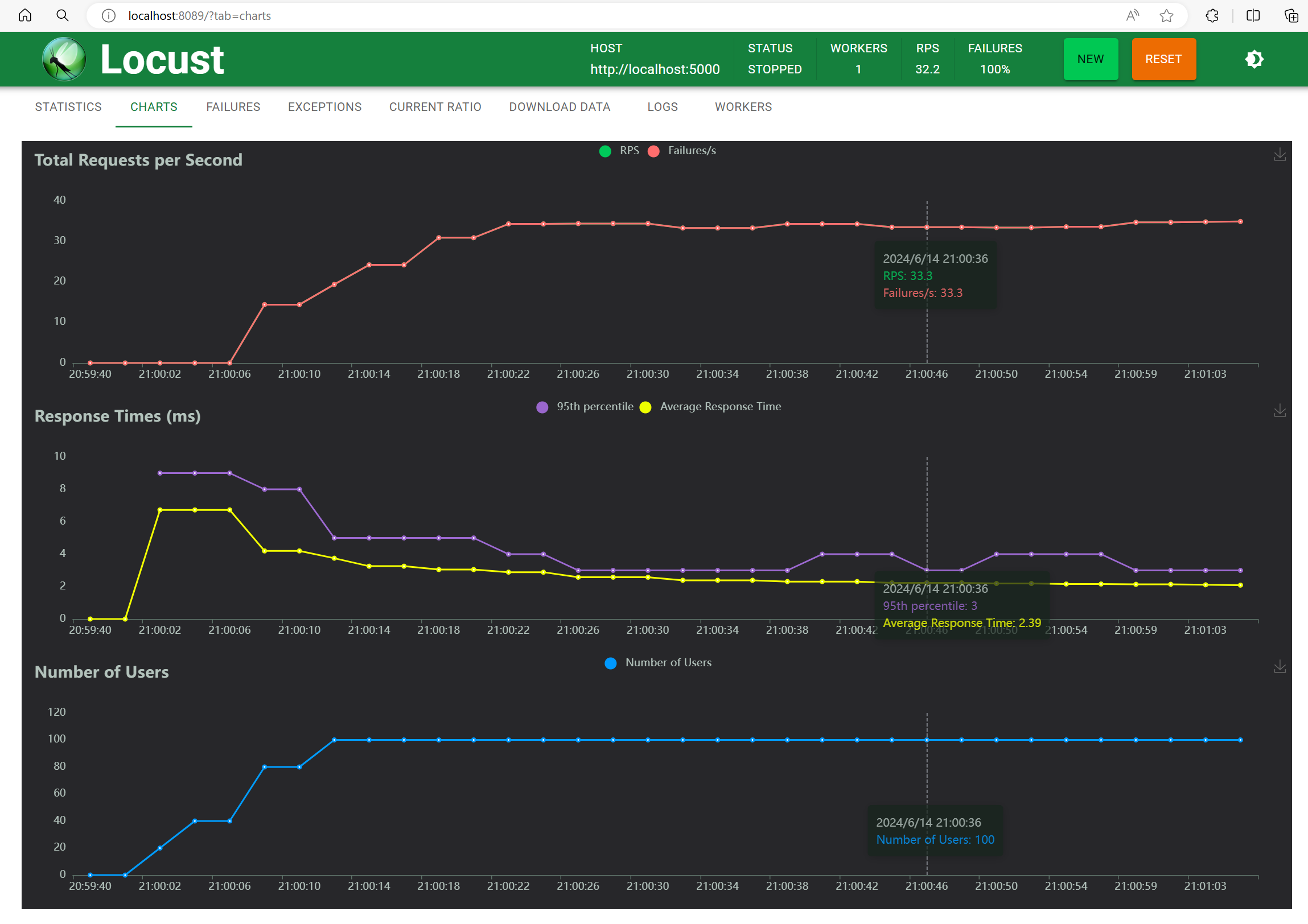Open browser split screen icon
The image size is (1308, 924).
point(1253,15)
